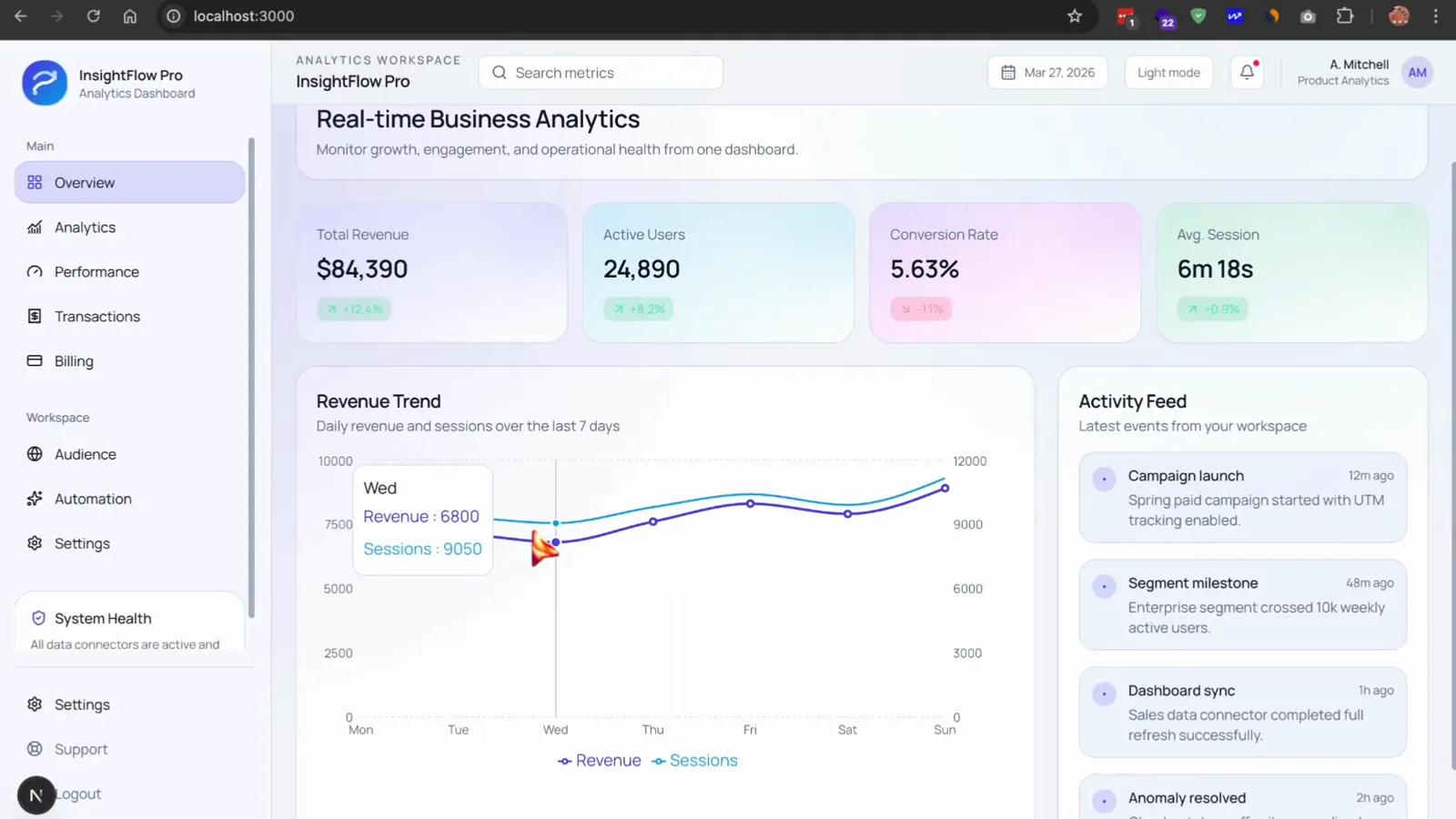The width and height of the screenshot is (1456, 819).
Task: Open the Billing page
Action: (x=129, y=361)
